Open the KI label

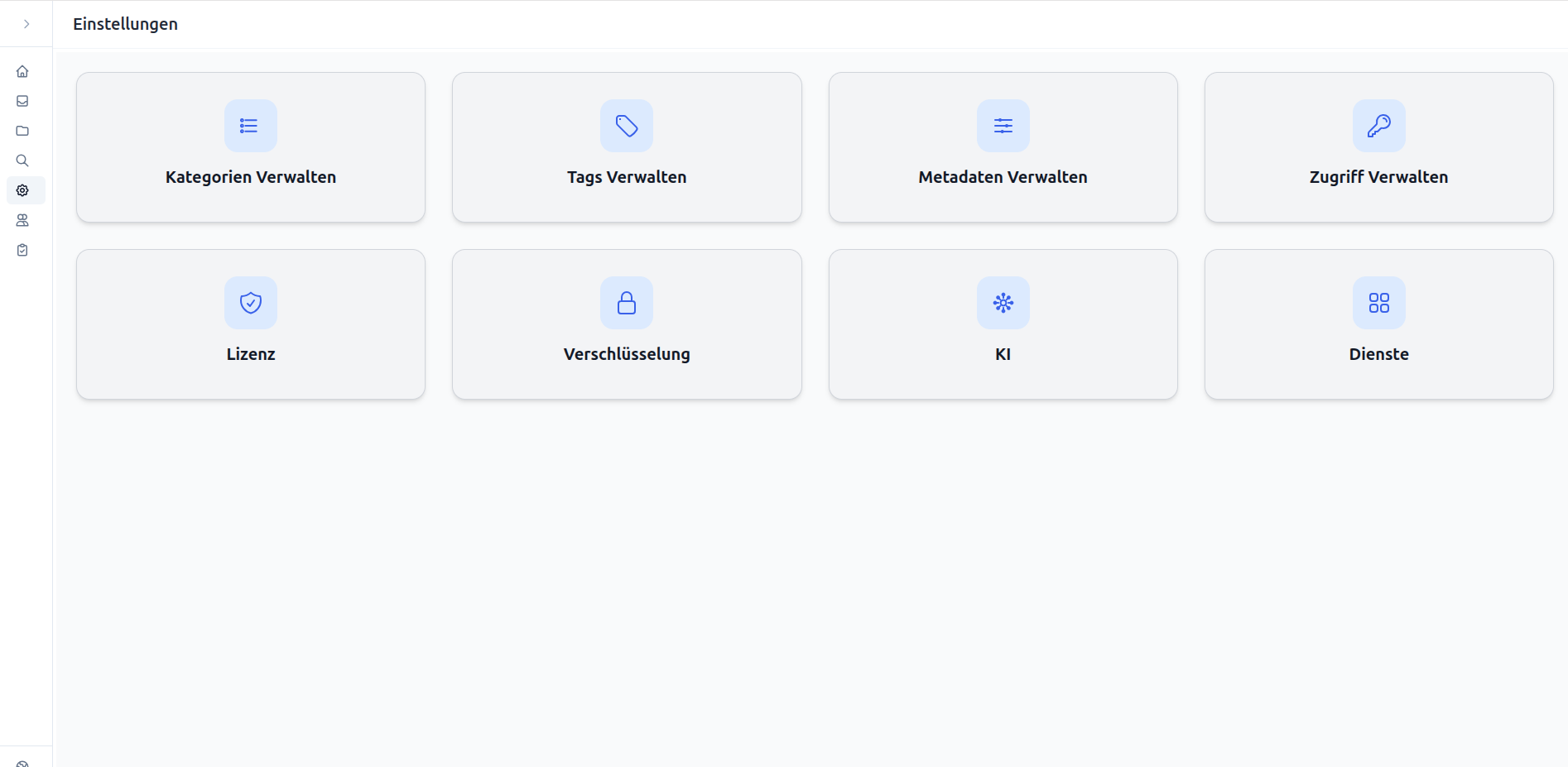click(x=1003, y=354)
